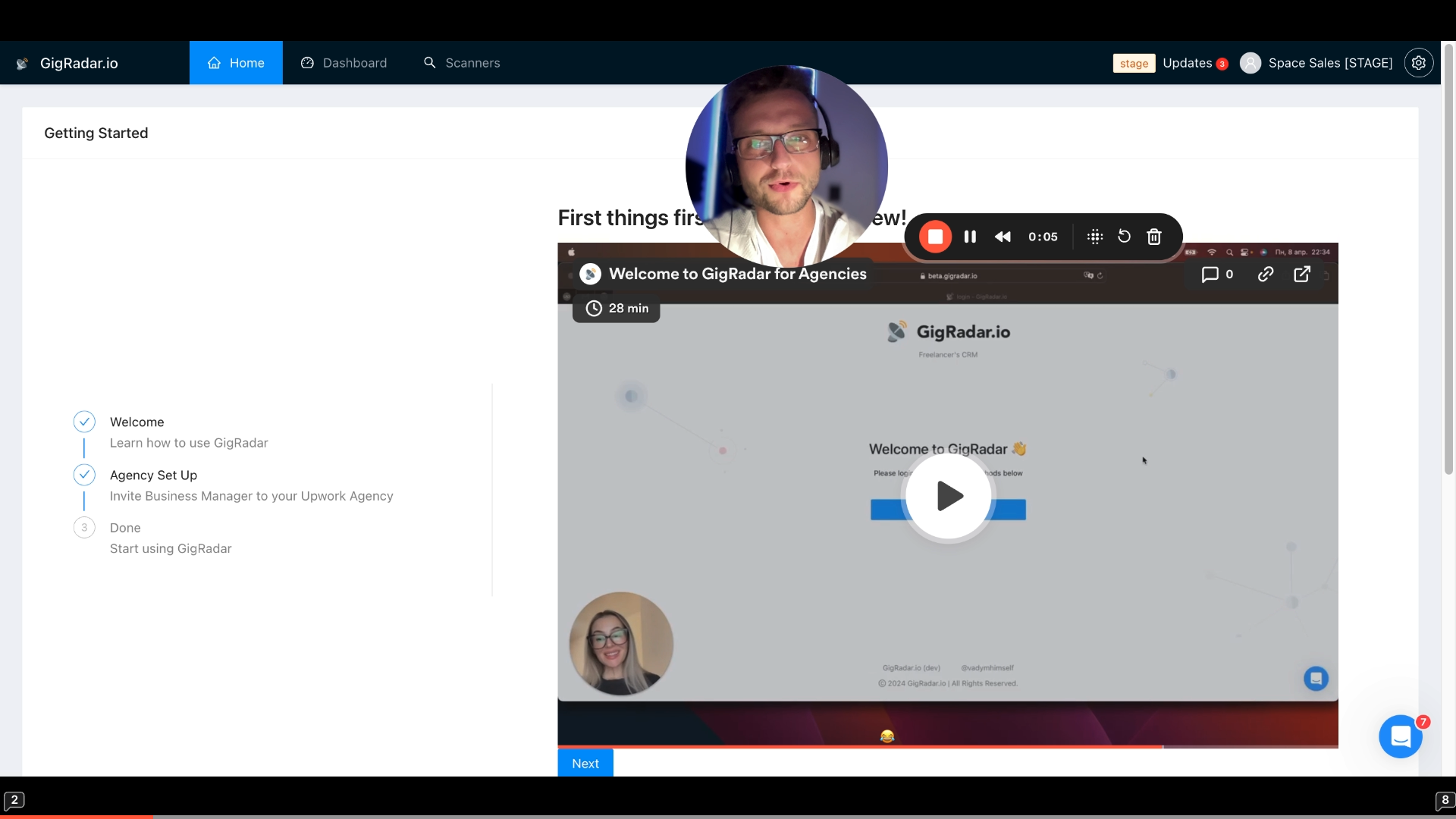This screenshot has height=819, width=1456.
Task: Play the Welcome to GigRadar video
Action: point(948,496)
